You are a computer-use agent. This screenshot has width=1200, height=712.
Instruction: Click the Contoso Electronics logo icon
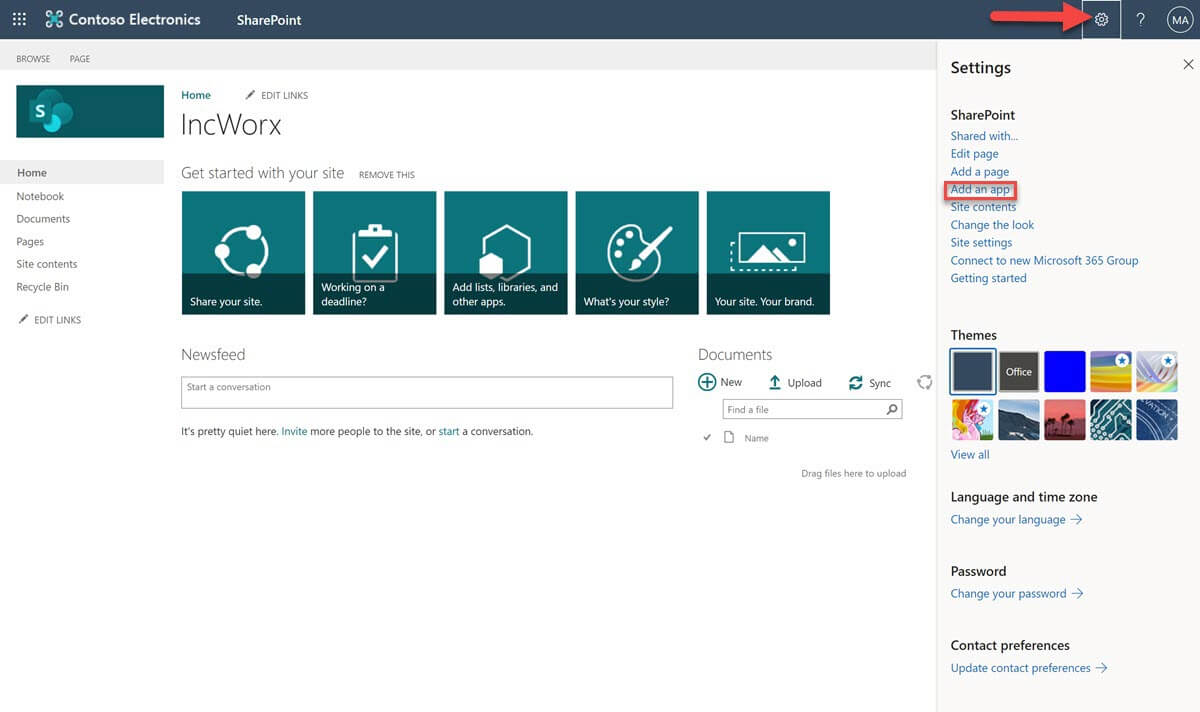[x=54, y=19]
